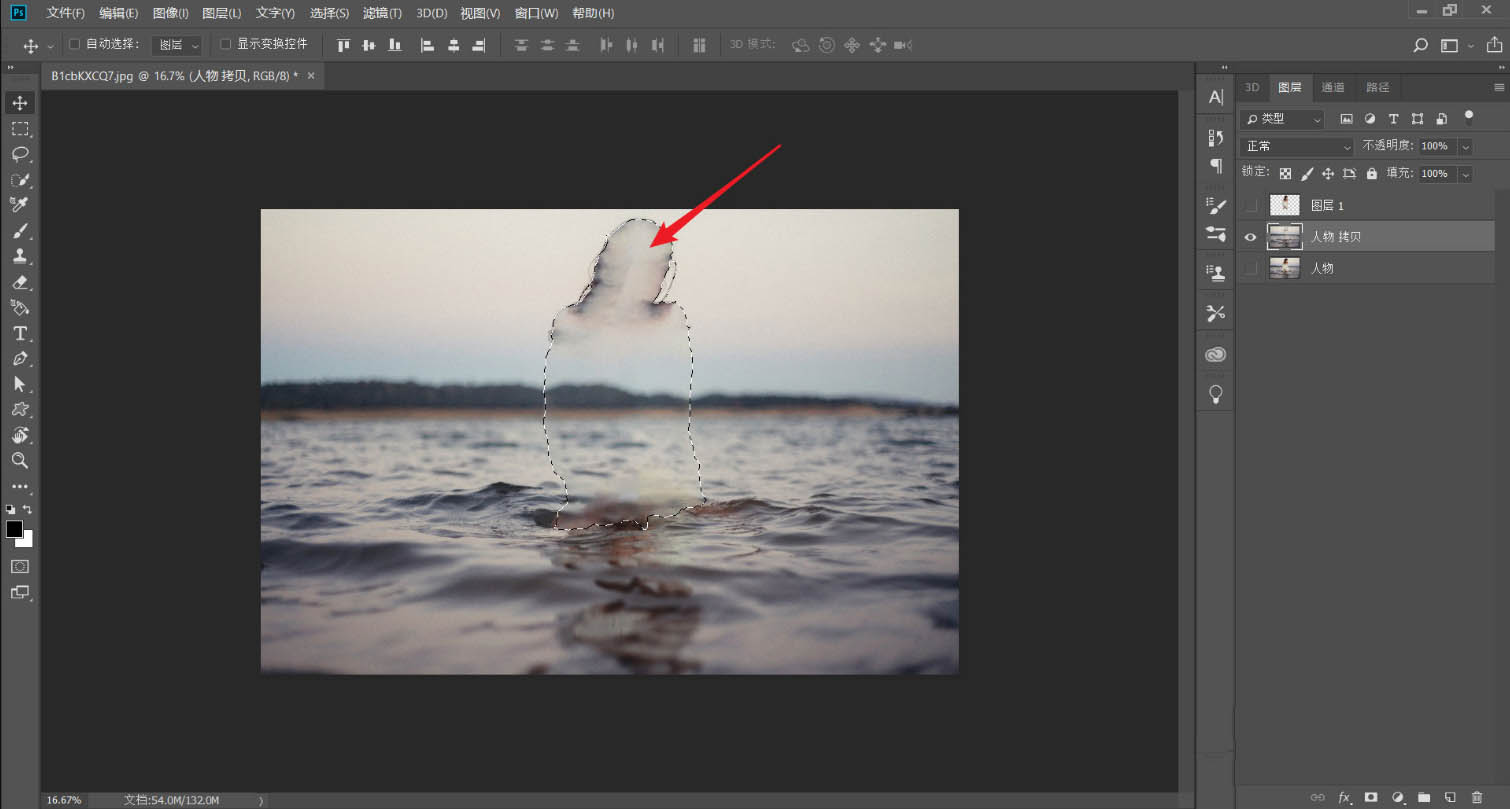Select the Brush tool
The height and width of the screenshot is (809, 1510).
click(x=20, y=231)
